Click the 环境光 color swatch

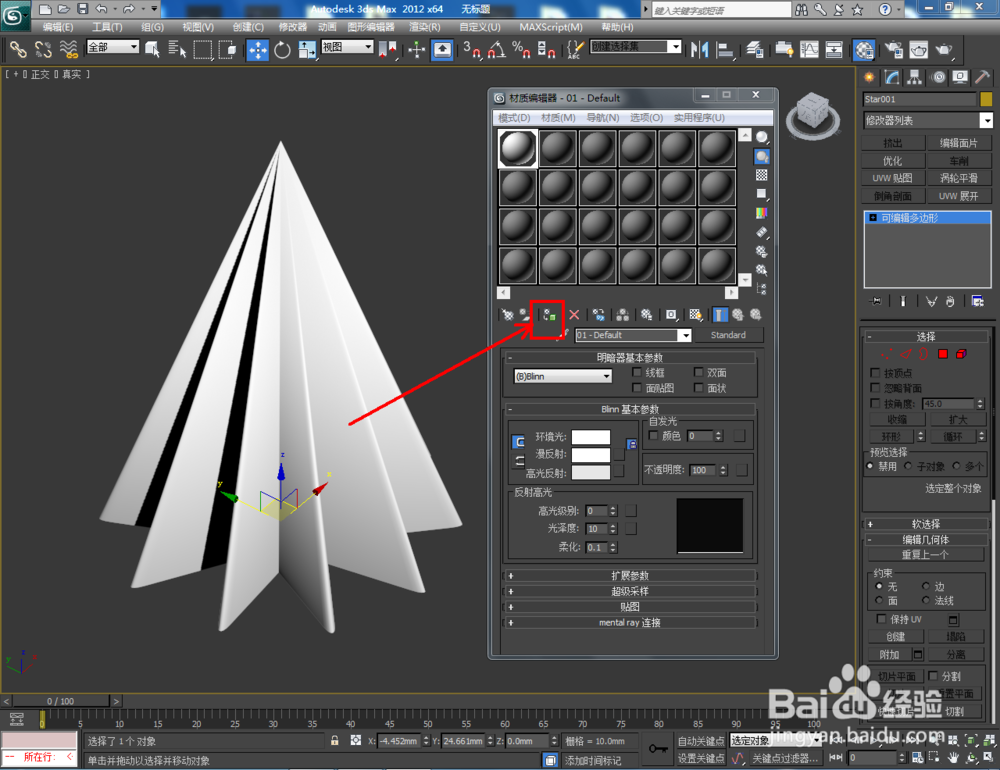pyautogui.click(x=591, y=436)
